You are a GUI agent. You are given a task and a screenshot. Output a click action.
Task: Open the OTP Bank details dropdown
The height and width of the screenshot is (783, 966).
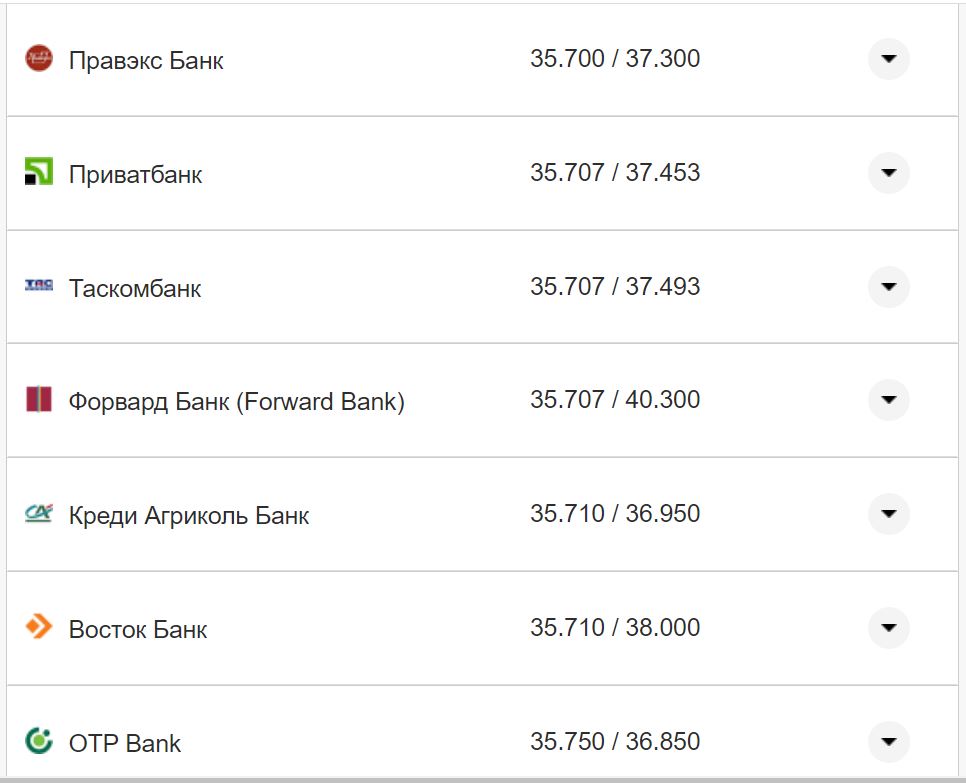pos(888,742)
